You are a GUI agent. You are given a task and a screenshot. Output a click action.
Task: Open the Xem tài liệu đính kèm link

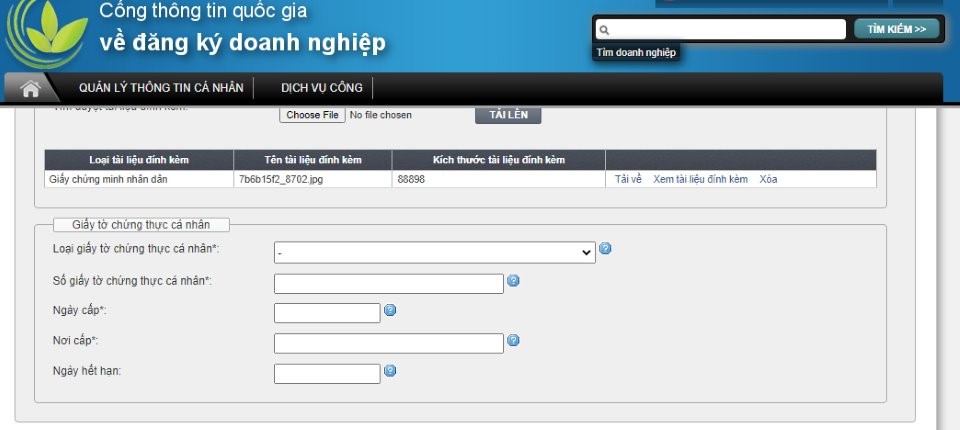[700, 180]
